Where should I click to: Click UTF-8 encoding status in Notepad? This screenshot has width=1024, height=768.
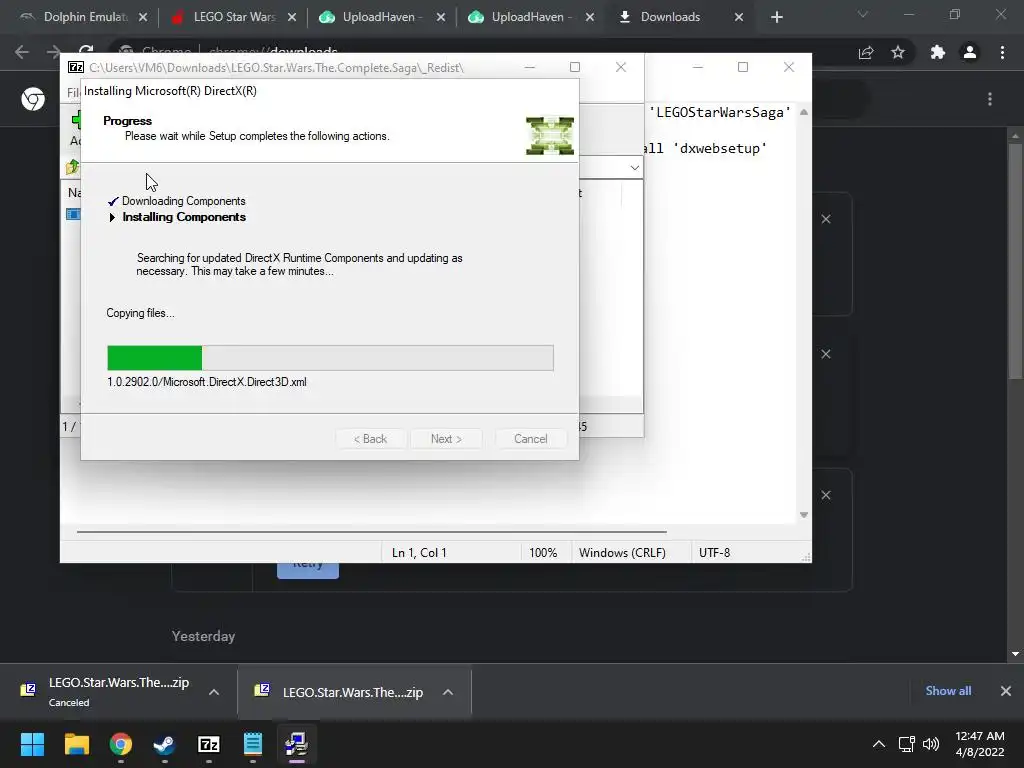(x=714, y=552)
